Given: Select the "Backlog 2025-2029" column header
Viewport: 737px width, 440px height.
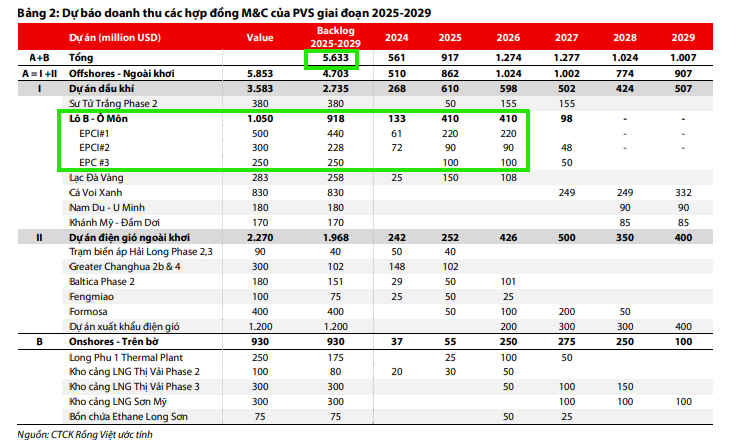Looking at the screenshot, I should pos(330,38).
